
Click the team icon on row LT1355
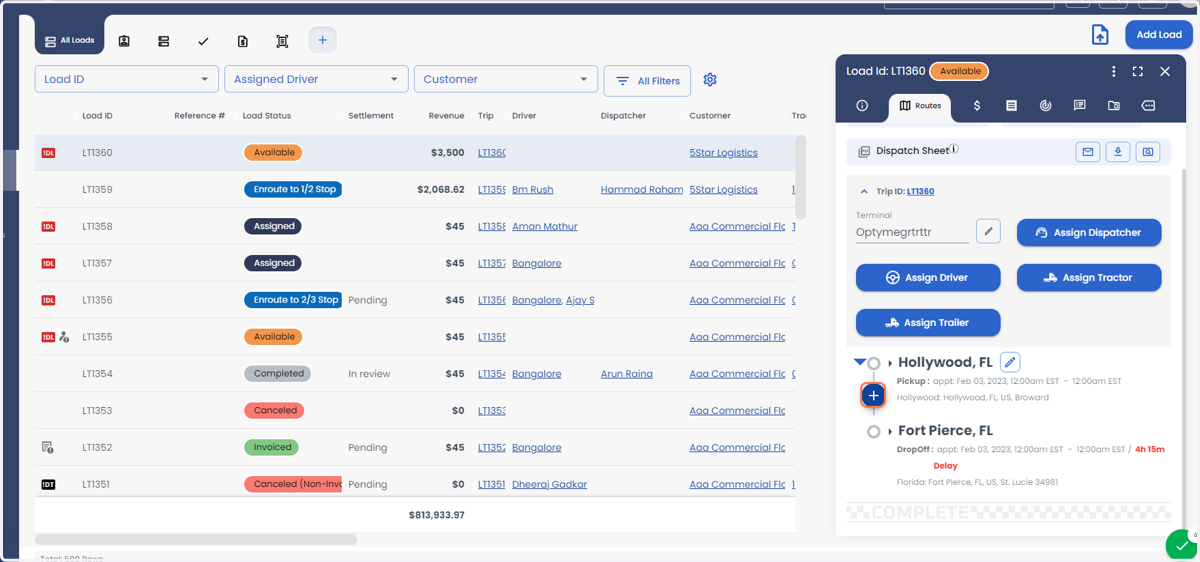click(64, 337)
